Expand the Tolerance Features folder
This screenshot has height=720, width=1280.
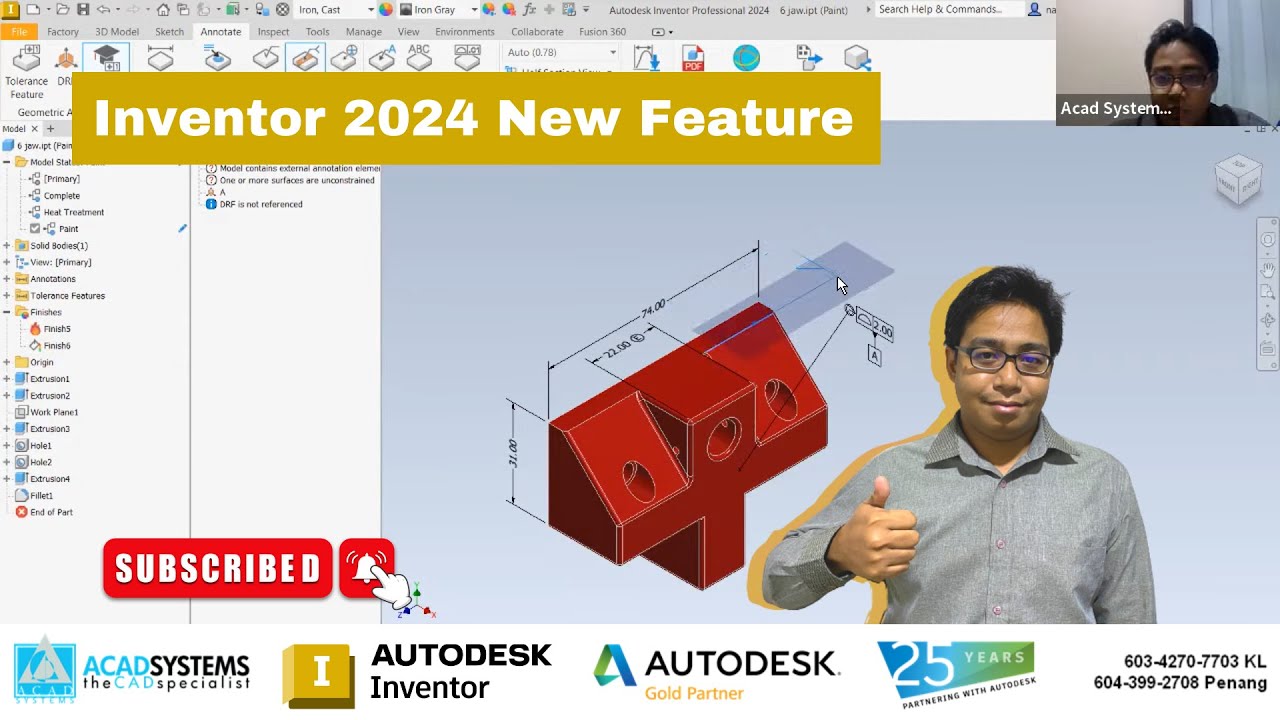(7, 295)
